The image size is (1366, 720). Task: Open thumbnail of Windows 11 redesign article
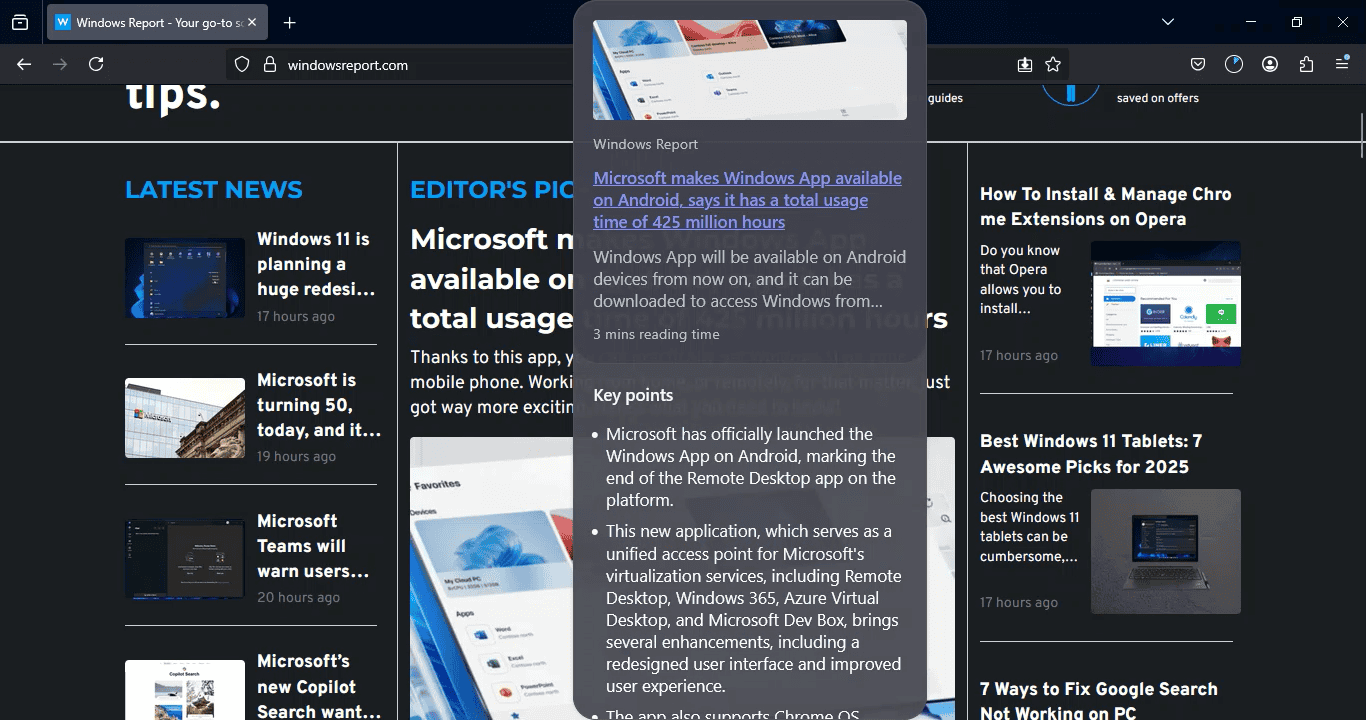tap(185, 278)
